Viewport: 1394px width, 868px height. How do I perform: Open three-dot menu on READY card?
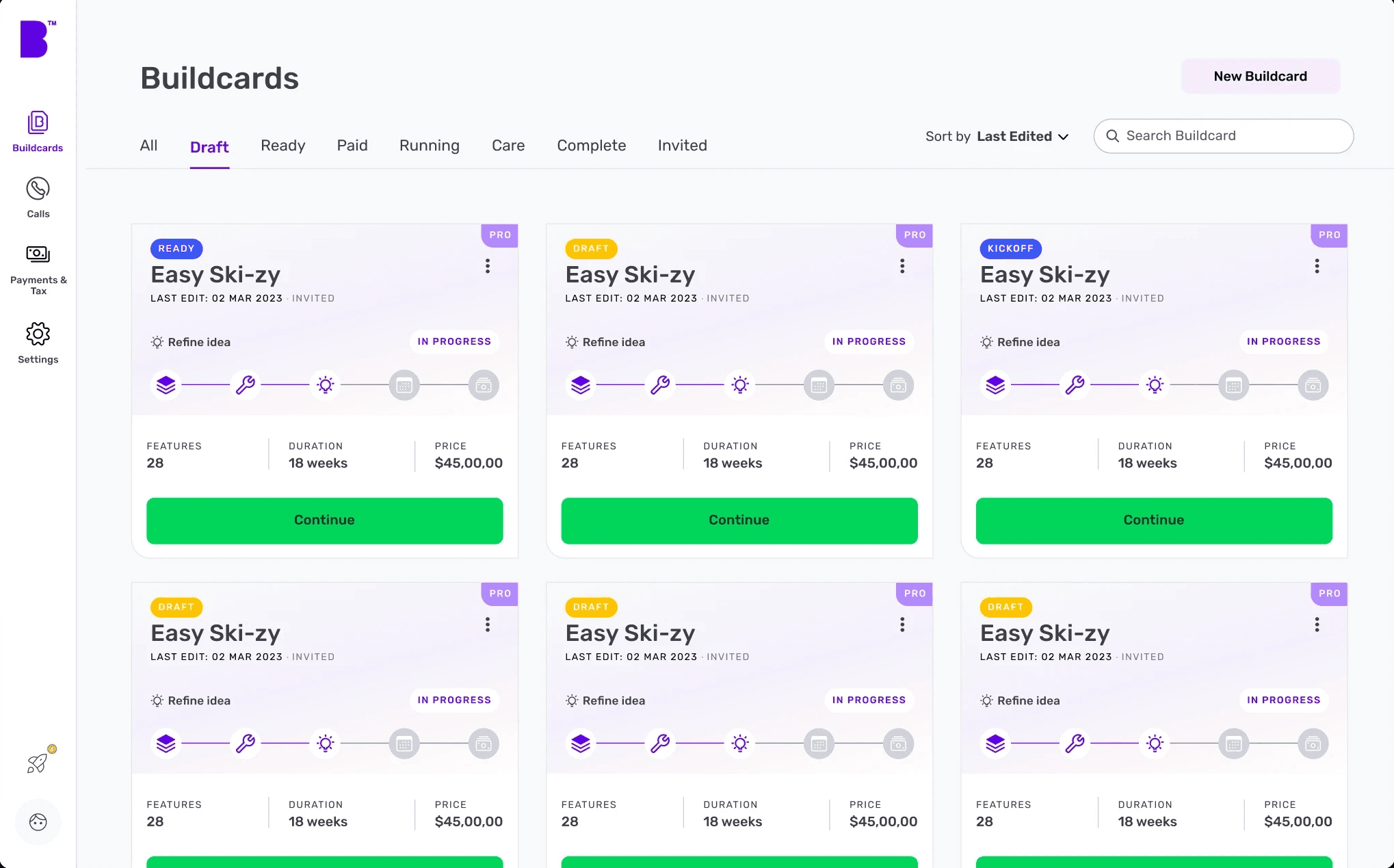pyautogui.click(x=487, y=266)
